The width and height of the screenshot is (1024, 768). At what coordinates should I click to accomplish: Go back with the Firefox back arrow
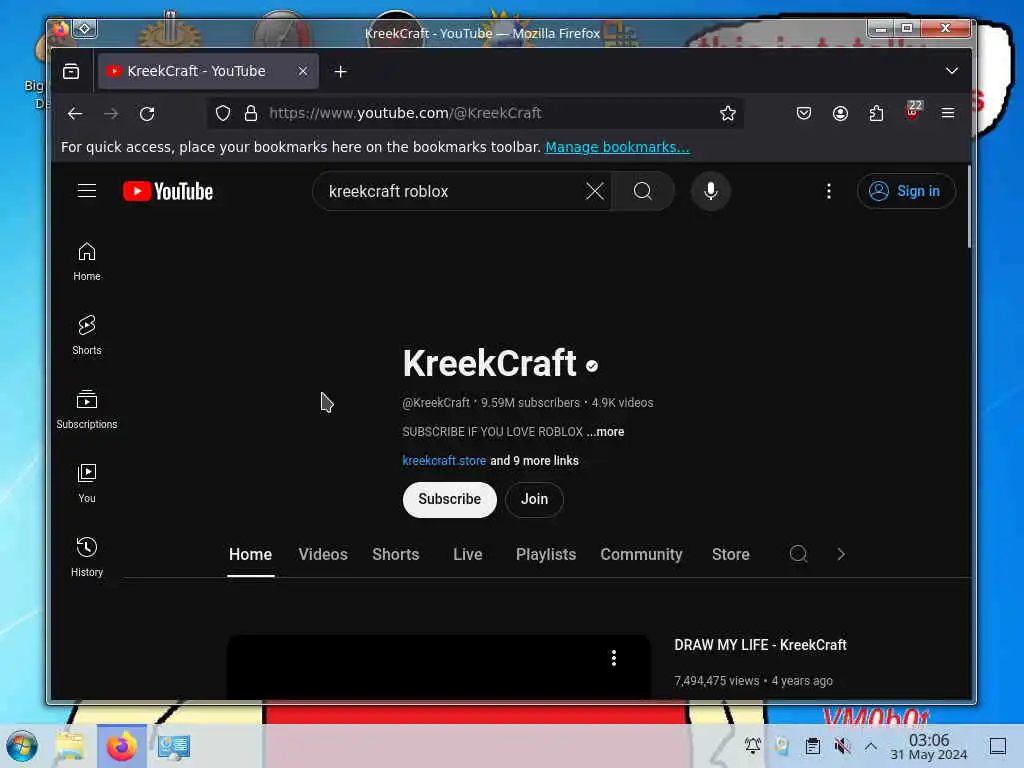coord(75,114)
